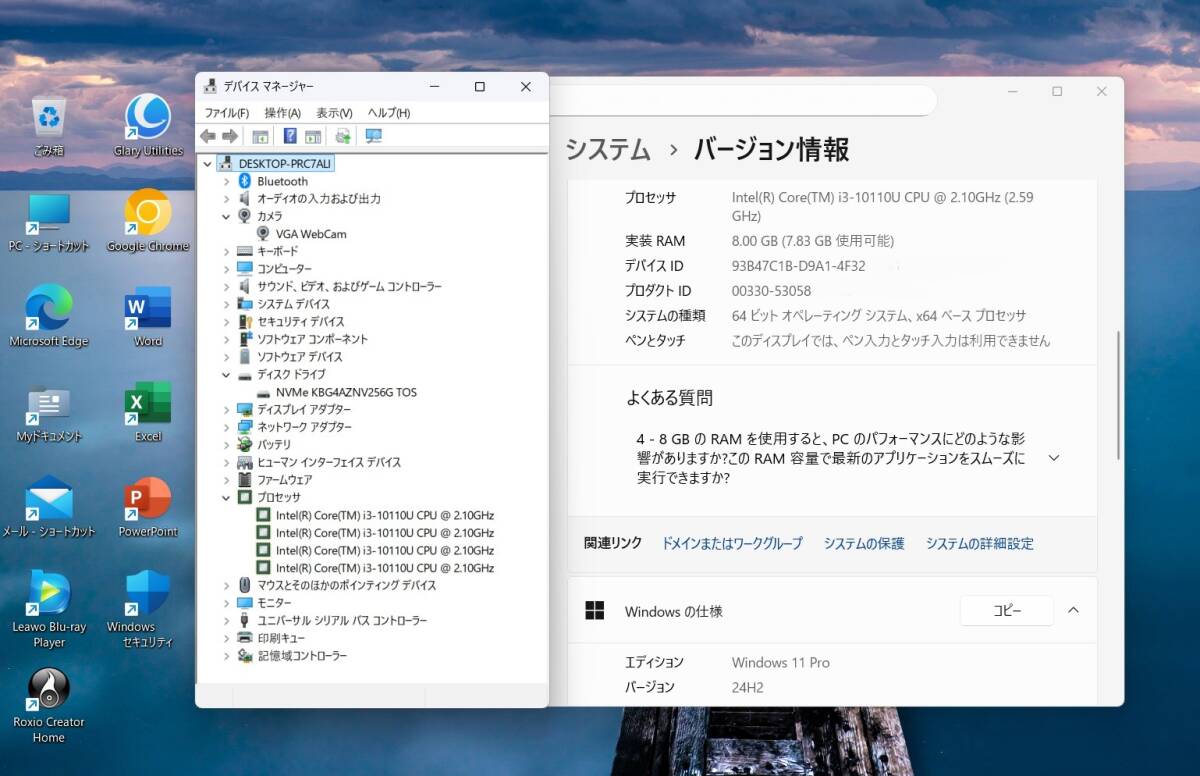Collapse the プロセッサ tree node
The image size is (1200, 776).
[x=226, y=497]
